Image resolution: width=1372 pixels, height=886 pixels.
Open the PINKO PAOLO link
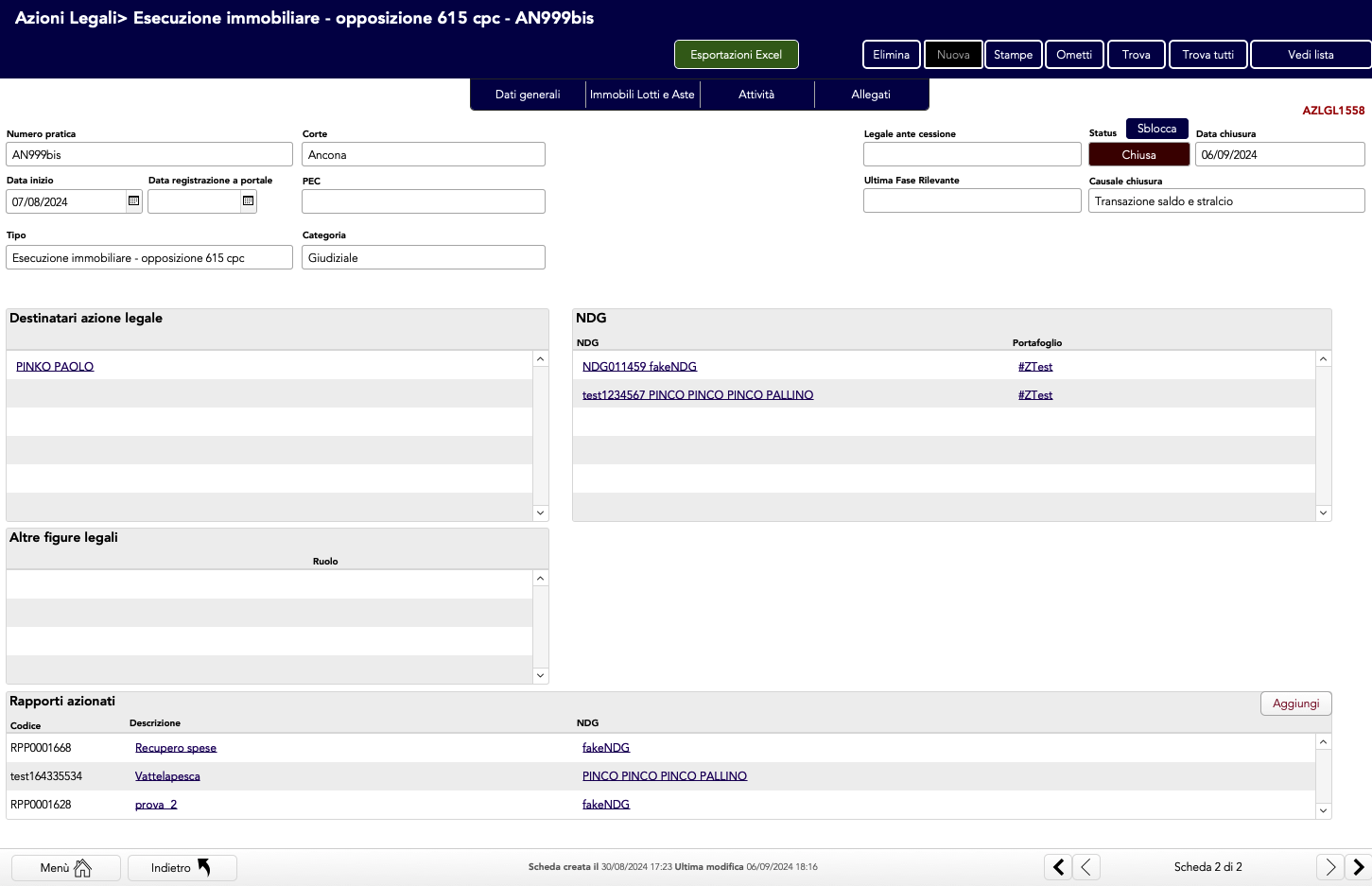(x=55, y=367)
